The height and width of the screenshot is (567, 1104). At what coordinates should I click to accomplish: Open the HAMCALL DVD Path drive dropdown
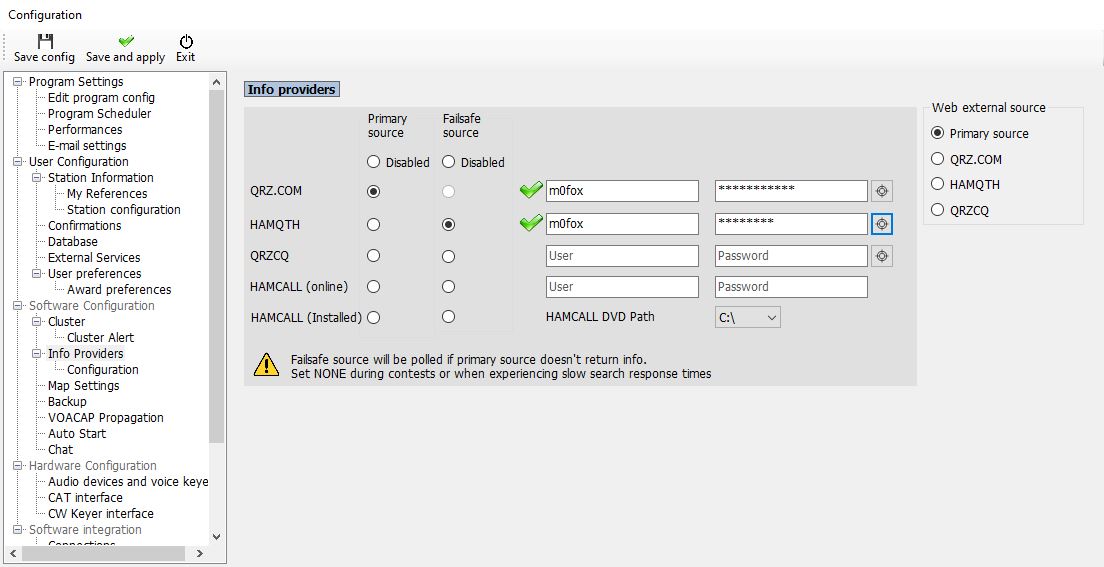tap(748, 318)
